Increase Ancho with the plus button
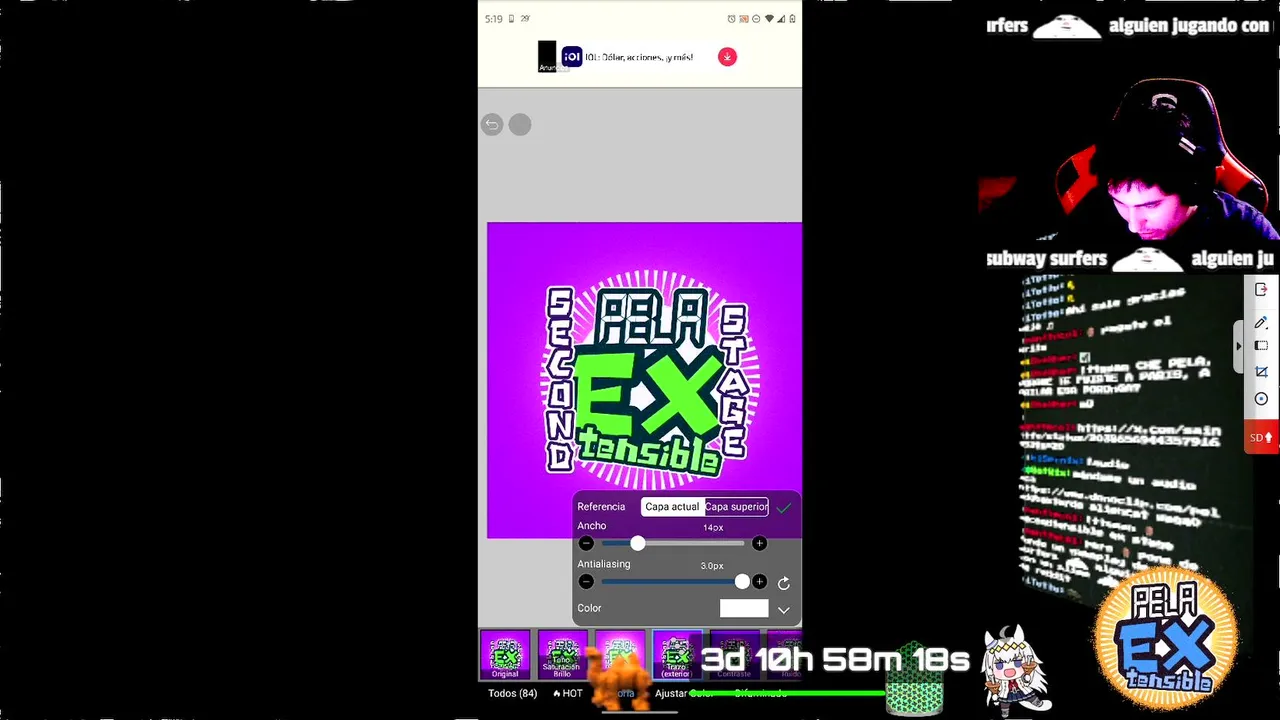1280x720 pixels. pos(759,543)
